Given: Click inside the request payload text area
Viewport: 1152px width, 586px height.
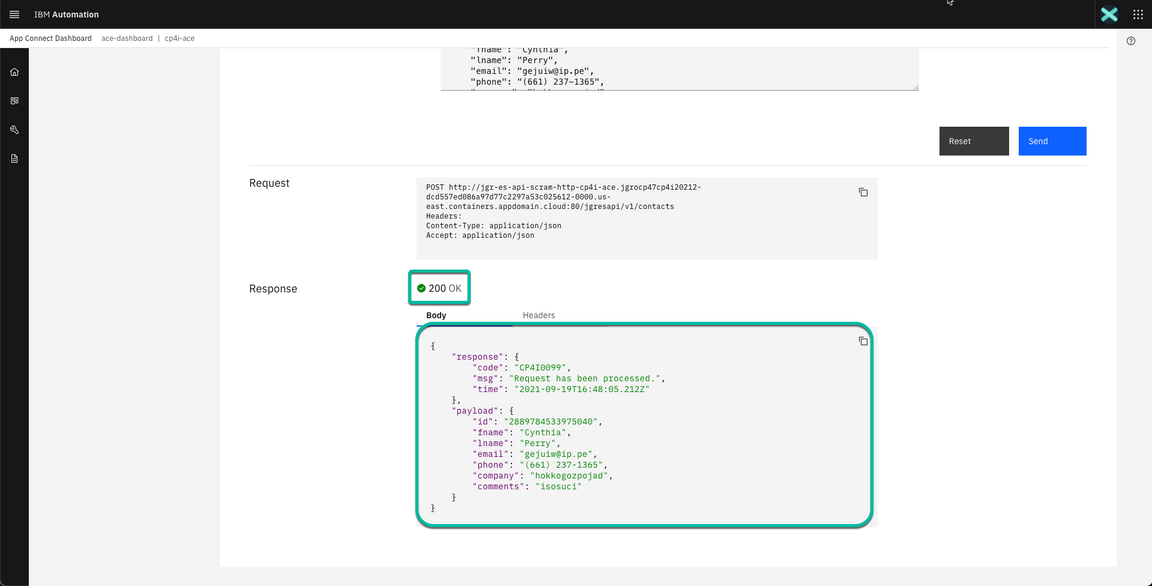Looking at the screenshot, I should pyautogui.click(x=678, y=65).
